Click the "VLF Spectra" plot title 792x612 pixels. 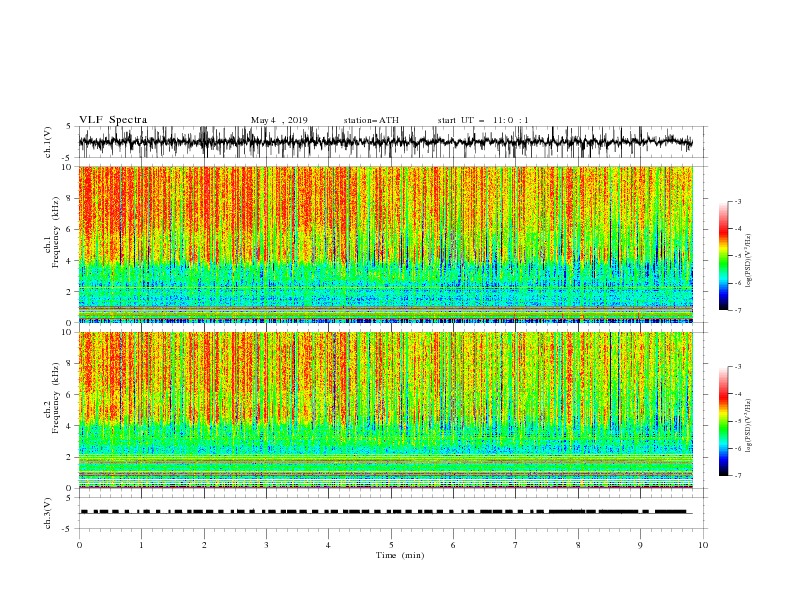tap(113, 120)
